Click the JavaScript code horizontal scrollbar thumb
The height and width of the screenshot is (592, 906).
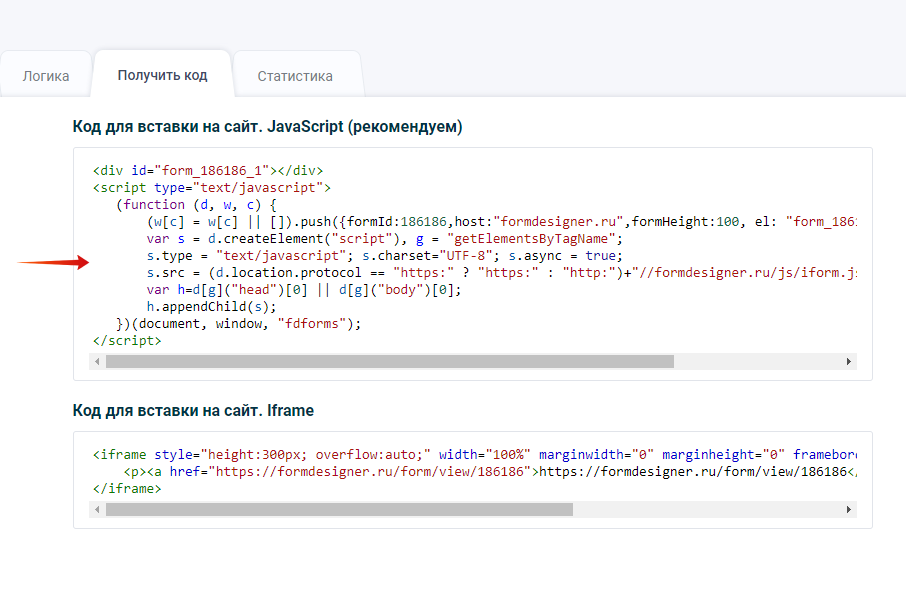click(x=390, y=362)
